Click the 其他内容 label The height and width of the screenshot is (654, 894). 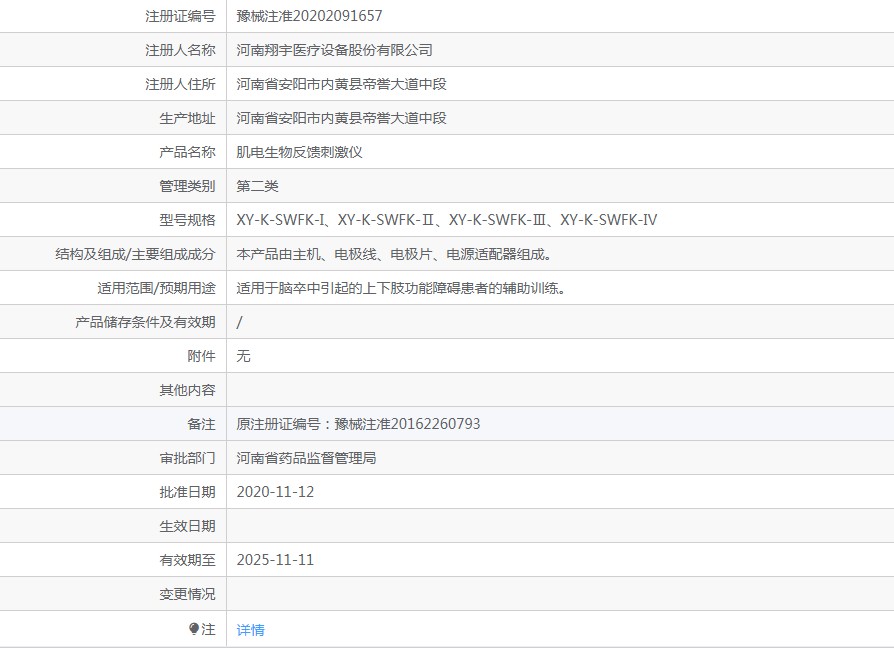[x=187, y=390]
